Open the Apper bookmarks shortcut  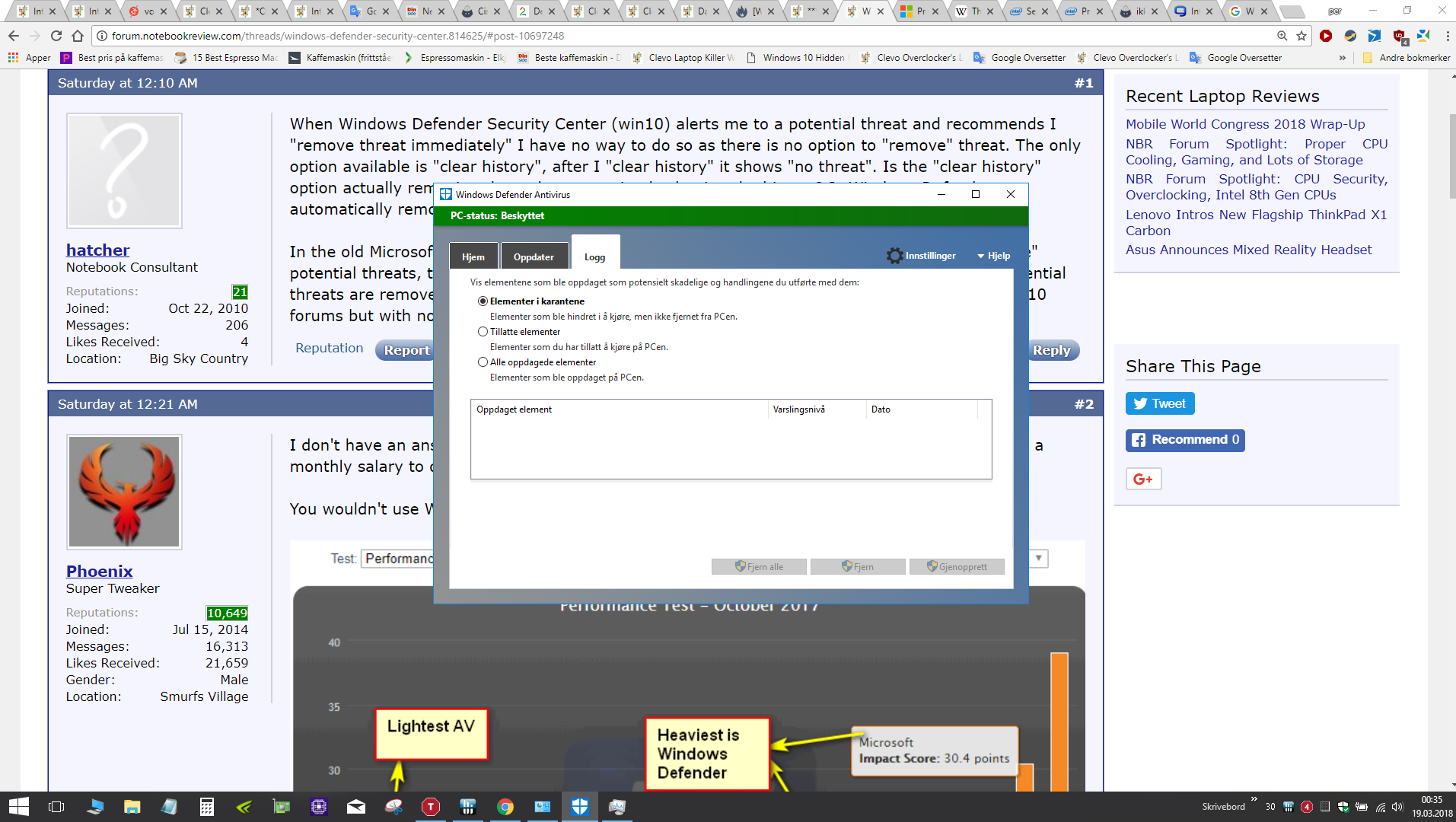tap(30, 58)
